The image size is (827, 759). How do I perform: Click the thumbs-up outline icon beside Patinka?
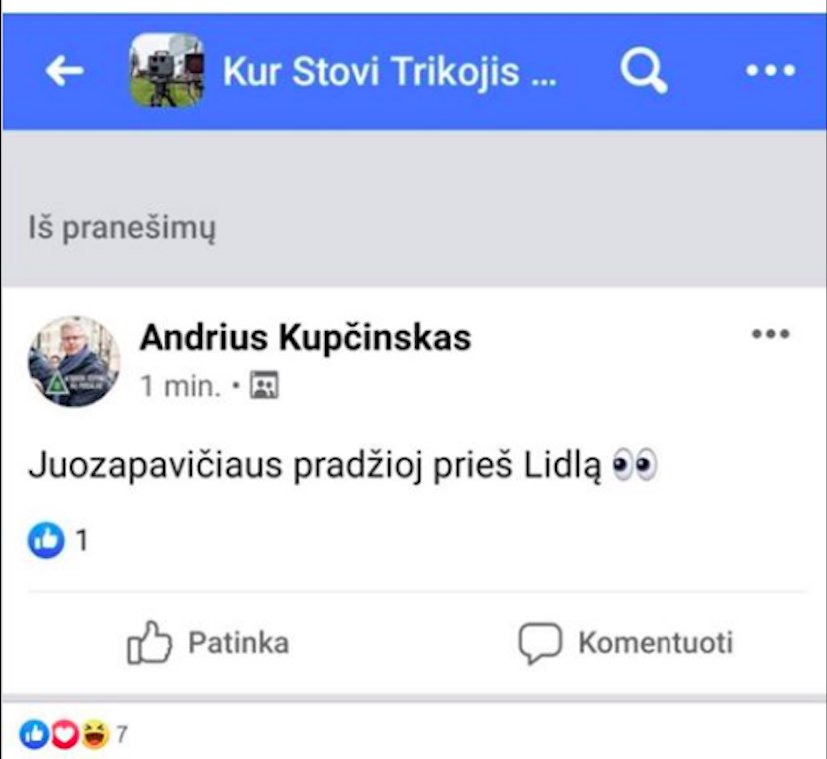pyautogui.click(x=149, y=642)
